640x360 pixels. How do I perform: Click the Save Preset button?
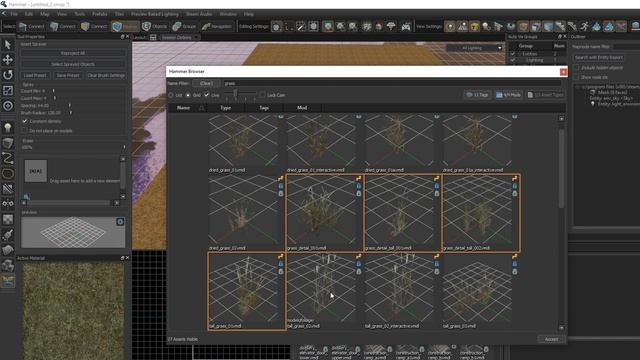pyautogui.click(x=68, y=76)
